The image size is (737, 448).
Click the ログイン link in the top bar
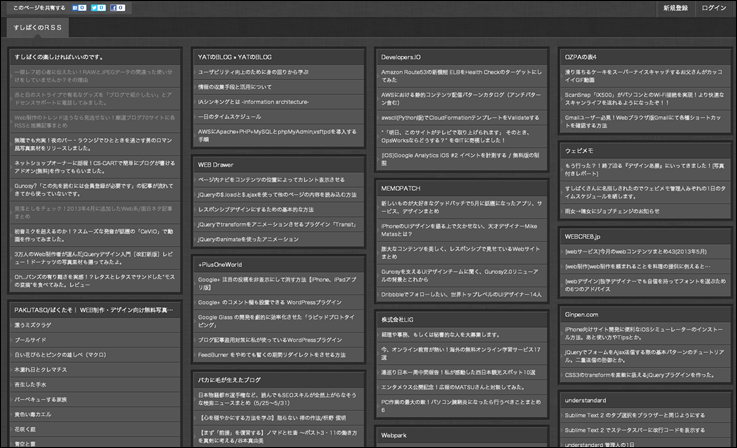714,8
